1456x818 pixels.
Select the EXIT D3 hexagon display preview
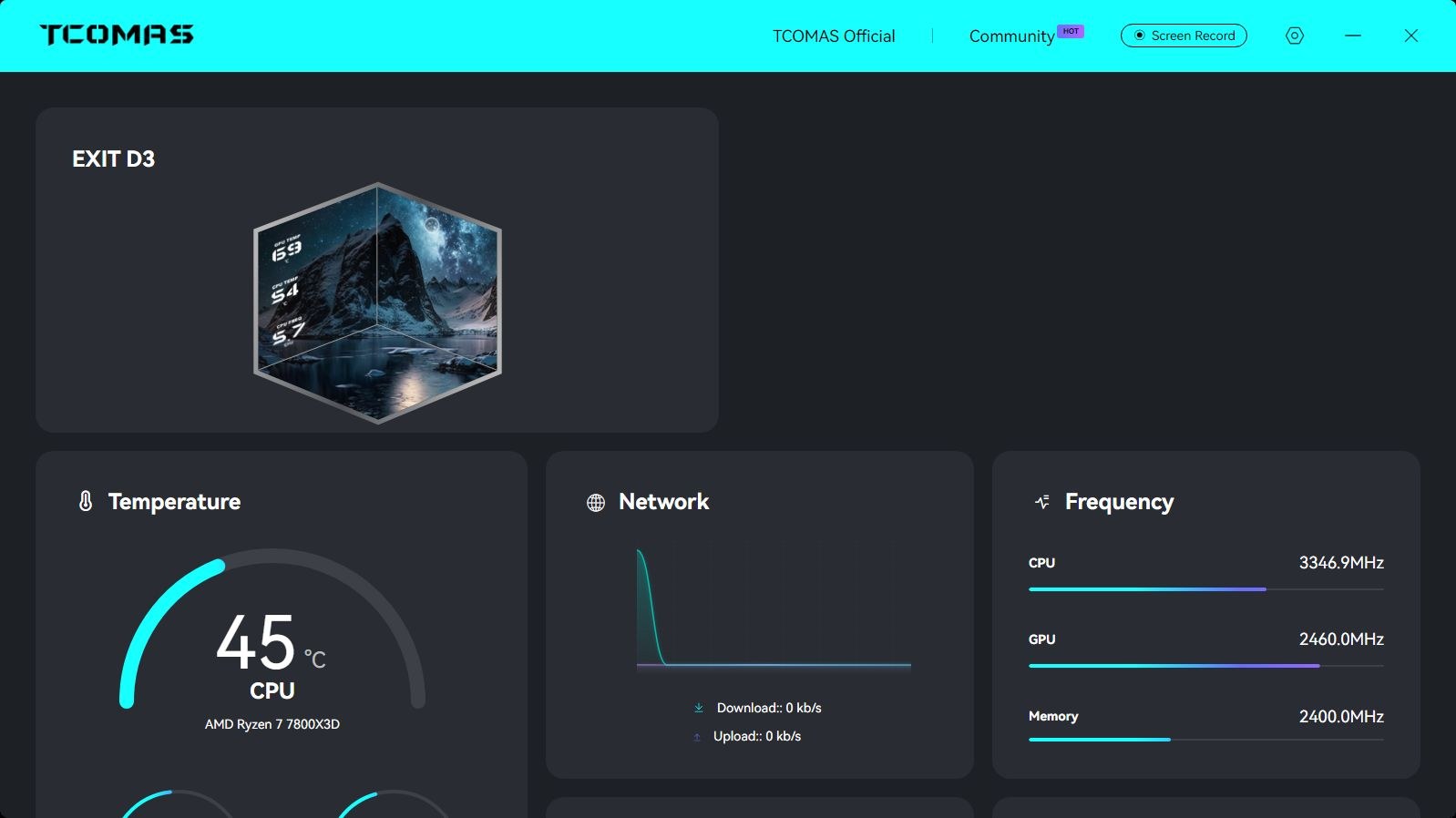377,303
